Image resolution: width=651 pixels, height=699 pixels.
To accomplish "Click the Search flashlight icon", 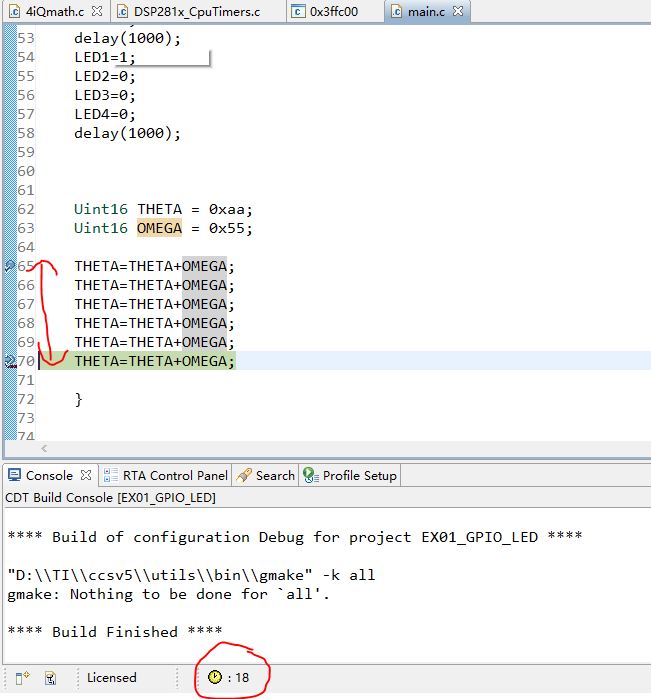I will 244,475.
